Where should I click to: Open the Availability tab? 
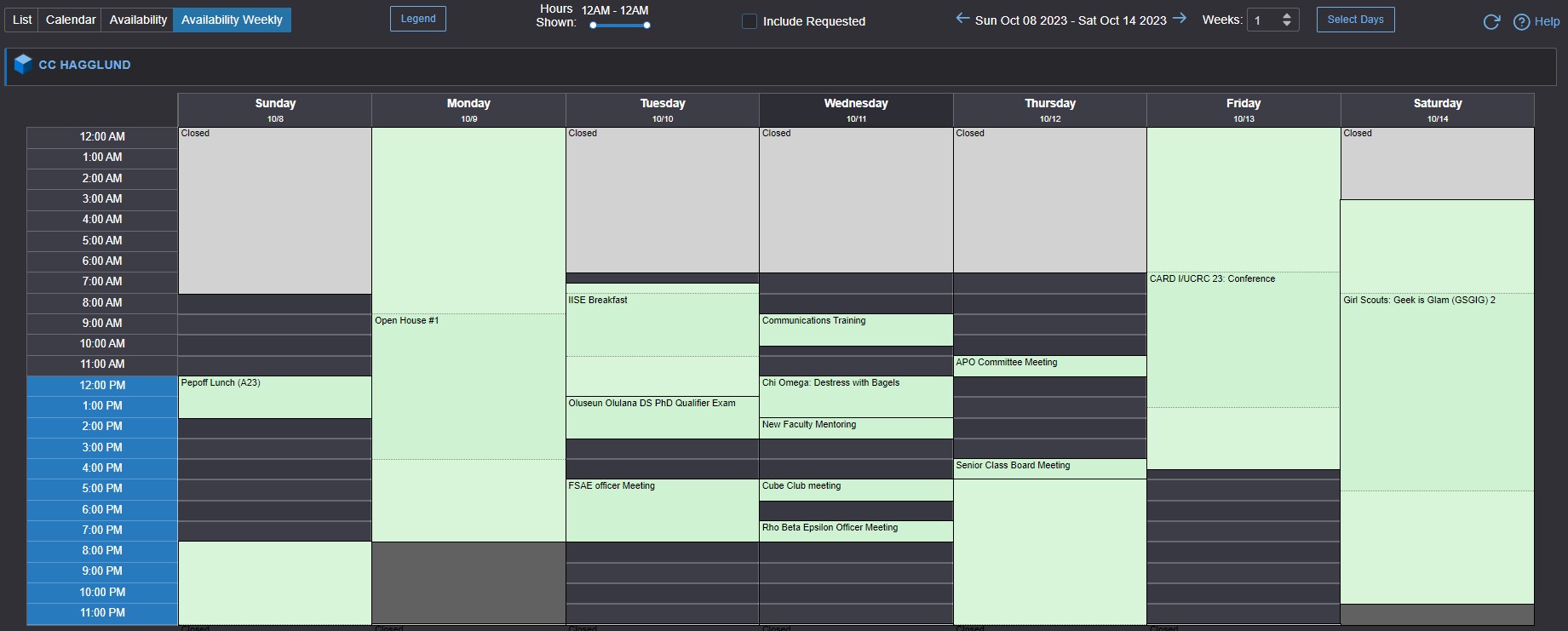coord(138,20)
